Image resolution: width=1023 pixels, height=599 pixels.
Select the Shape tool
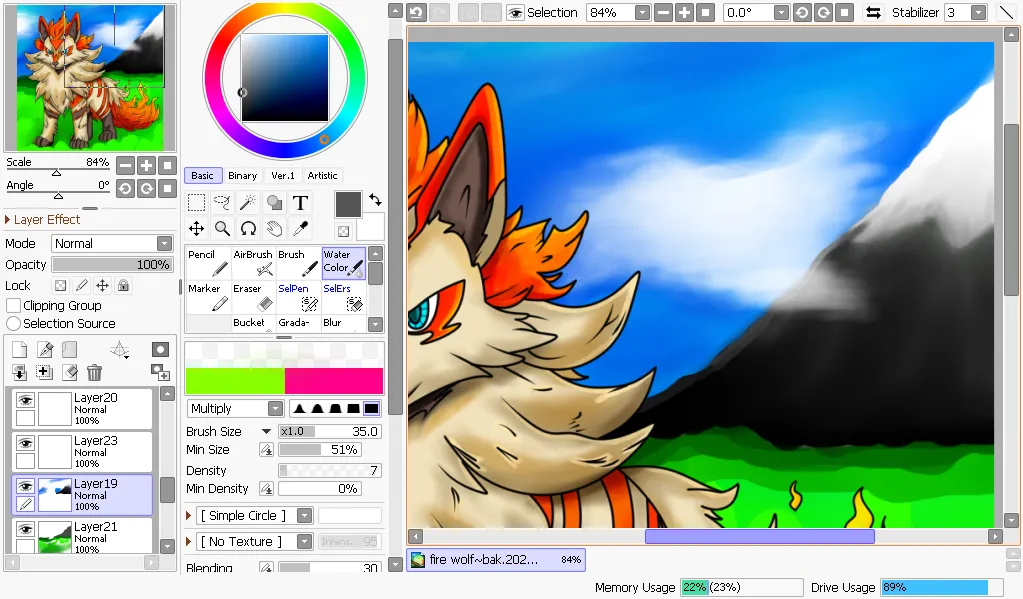275,203
